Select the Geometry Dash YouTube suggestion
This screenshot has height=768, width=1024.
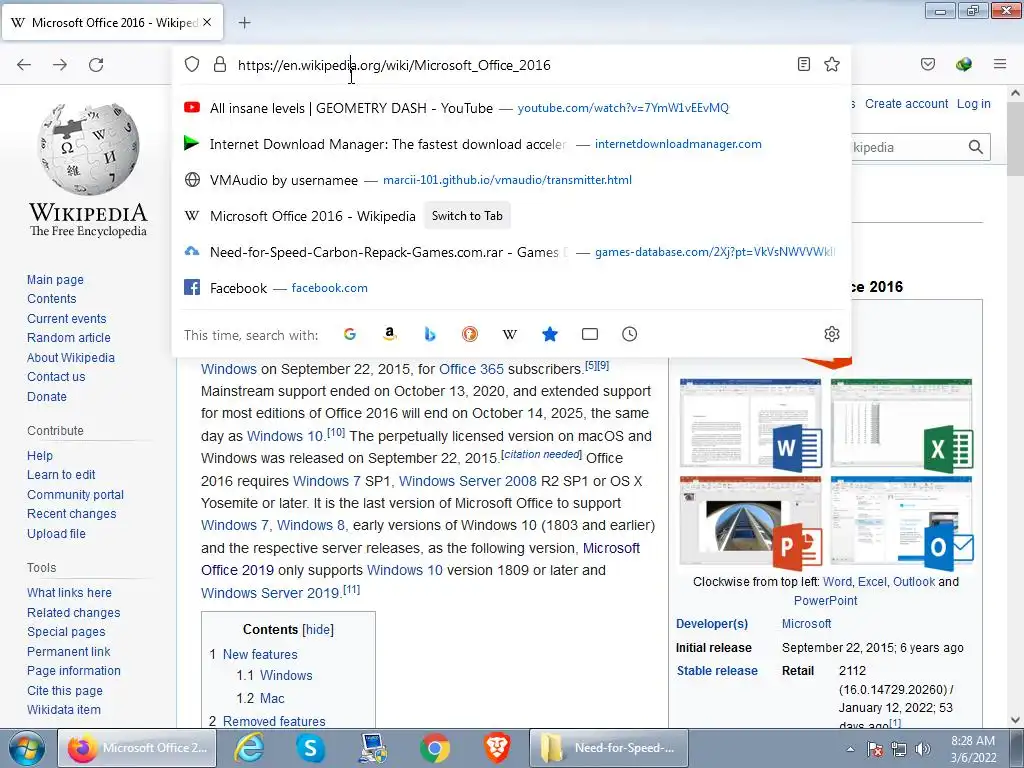[512, 108]
